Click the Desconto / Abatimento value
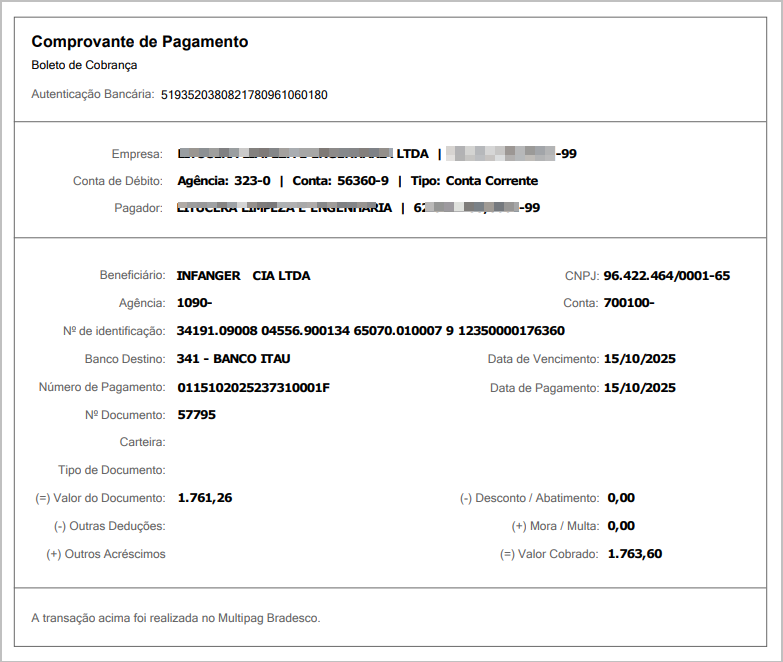The image size is (783, 662). click(x=620, y=498)
